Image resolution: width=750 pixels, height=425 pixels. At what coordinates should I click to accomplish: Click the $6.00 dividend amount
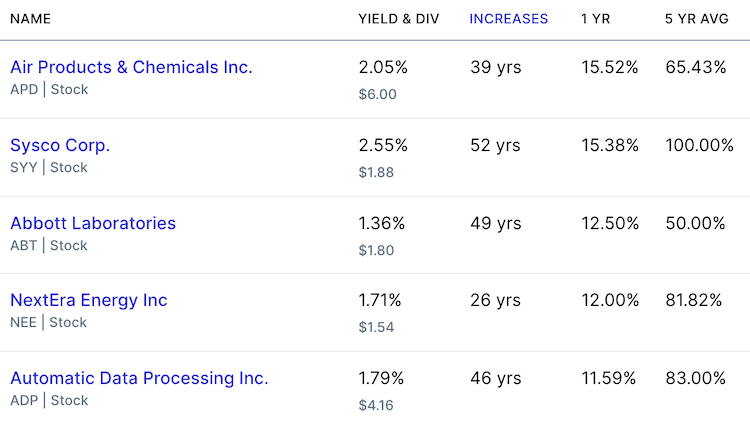[377, 94]
